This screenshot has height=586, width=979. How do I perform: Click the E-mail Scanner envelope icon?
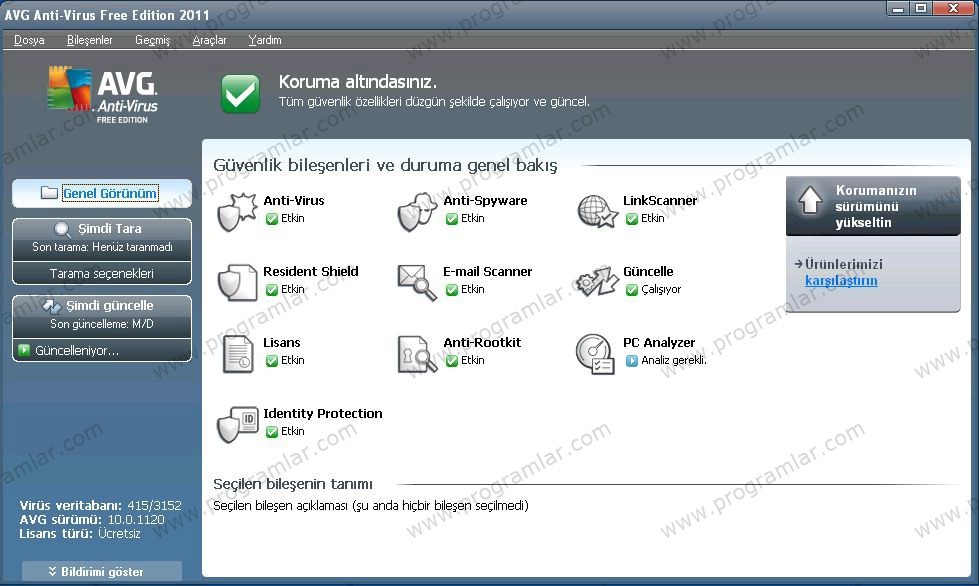[x=416, y=283]
